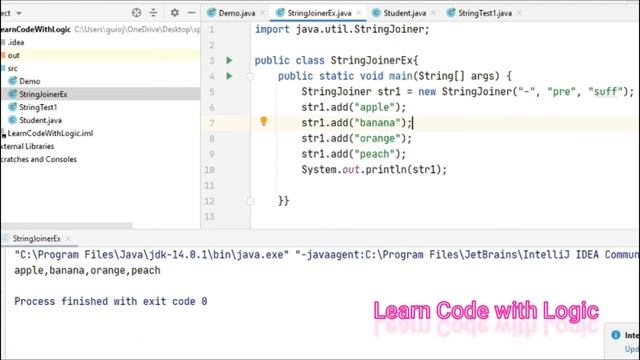
Task: Click 'Process finished with exit code 0' text
Action: tap(111, 301)
